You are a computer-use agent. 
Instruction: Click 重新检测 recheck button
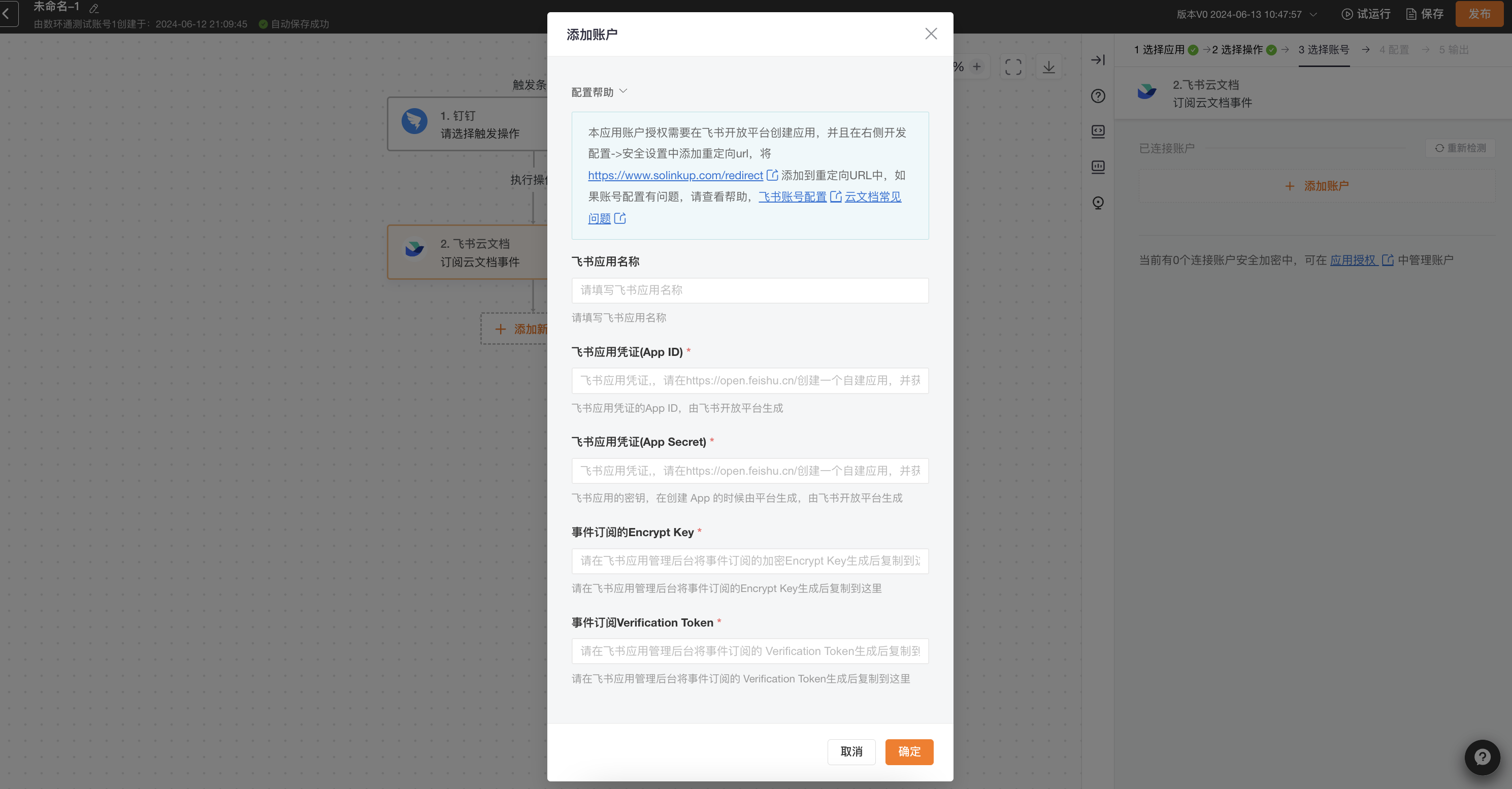tap(1460, 148)
